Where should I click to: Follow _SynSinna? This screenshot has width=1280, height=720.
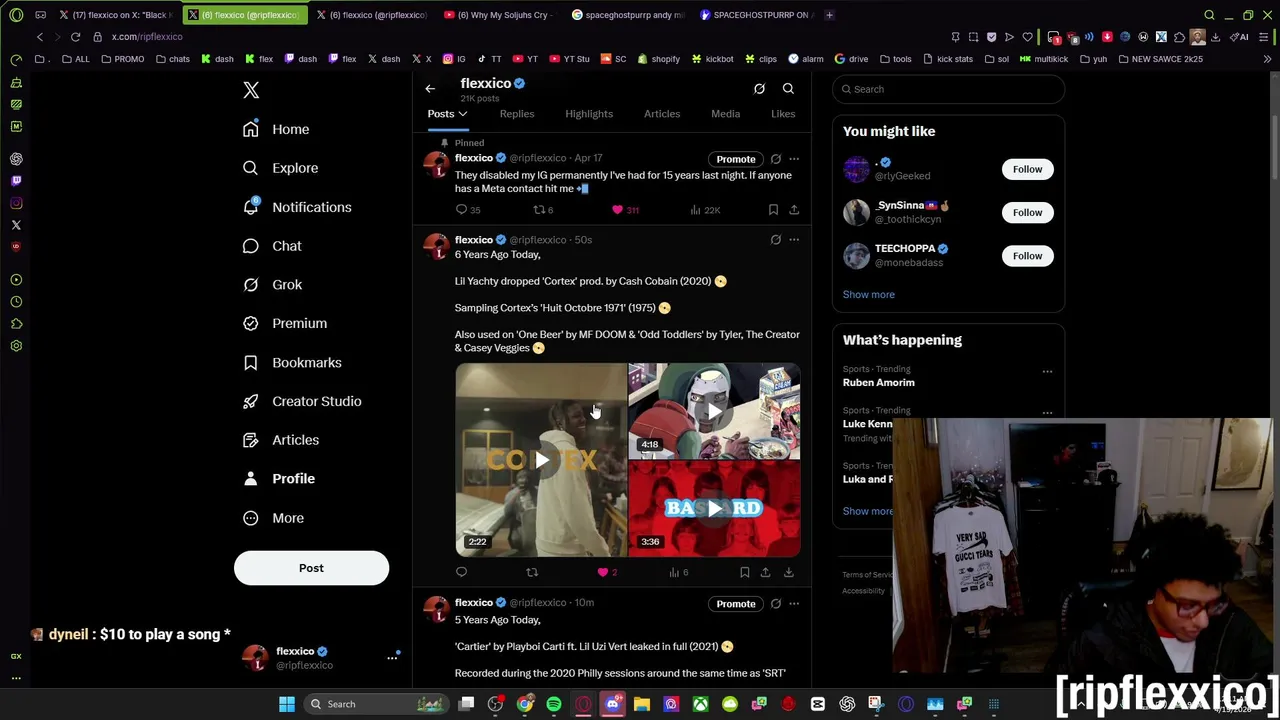coord(1027,212)
